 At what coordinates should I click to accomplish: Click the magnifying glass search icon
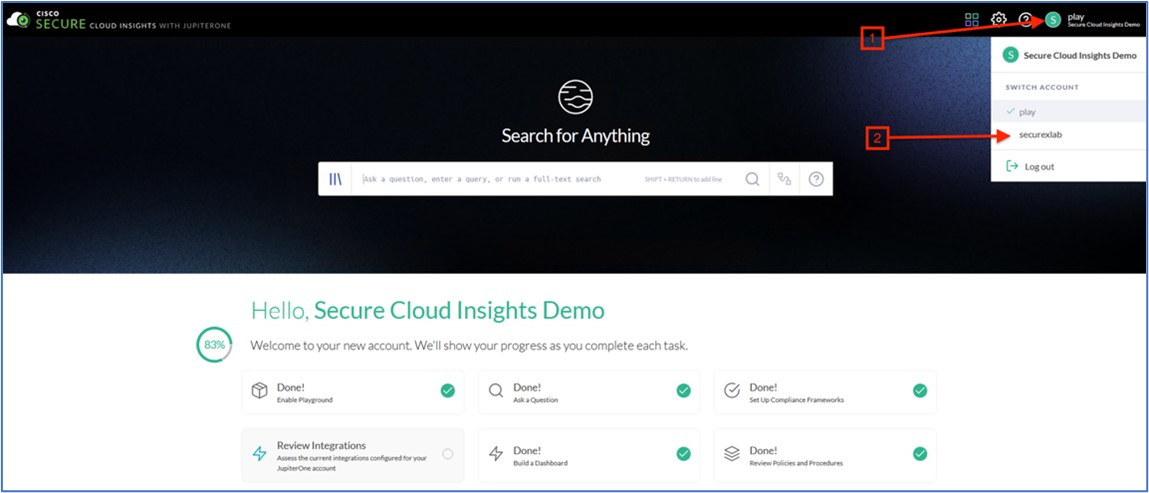click(x=752, y=179)
